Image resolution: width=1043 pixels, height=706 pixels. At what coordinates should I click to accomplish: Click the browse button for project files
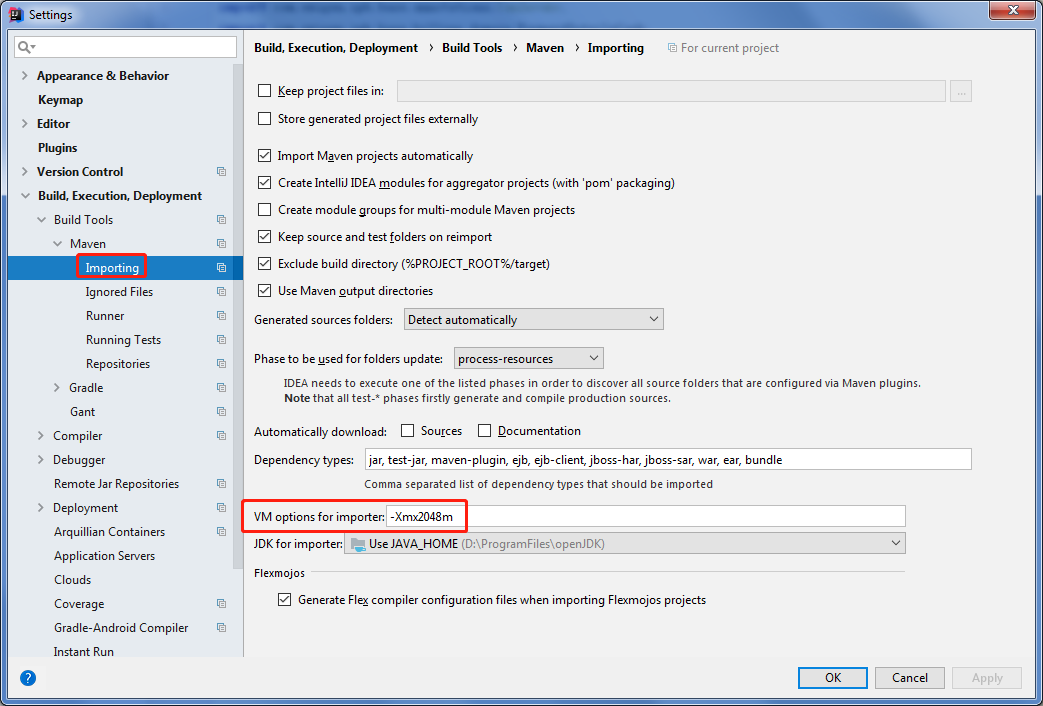[x=961, y=91]
